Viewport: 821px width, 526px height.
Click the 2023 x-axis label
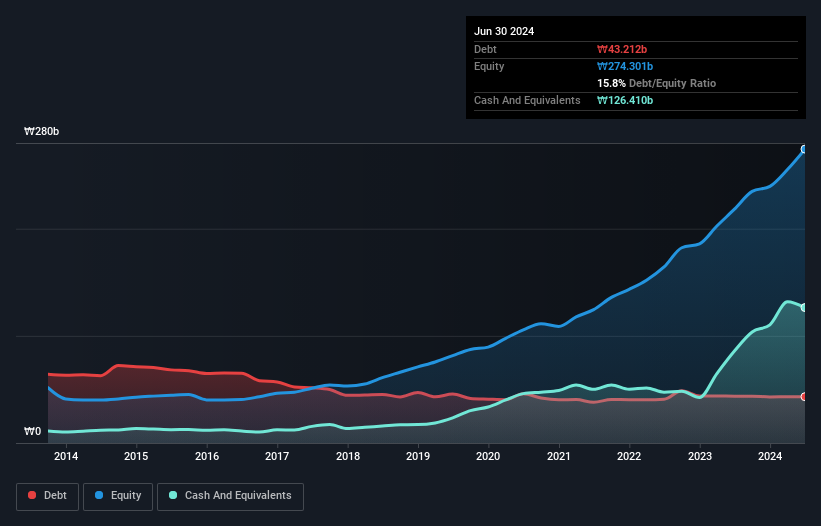[x=700, y=456]
